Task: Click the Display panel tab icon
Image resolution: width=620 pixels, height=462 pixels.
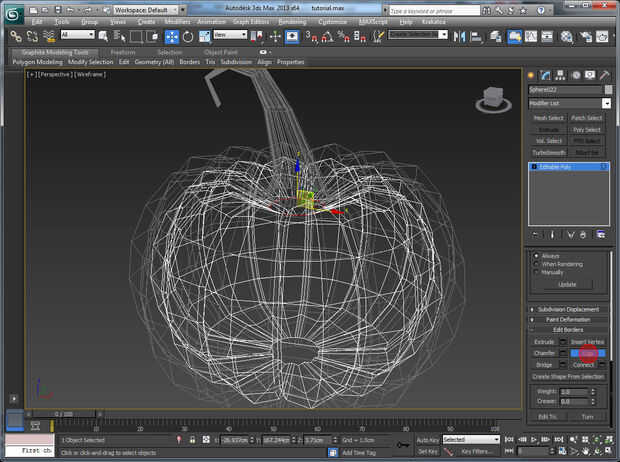Action: click(590, 75)
